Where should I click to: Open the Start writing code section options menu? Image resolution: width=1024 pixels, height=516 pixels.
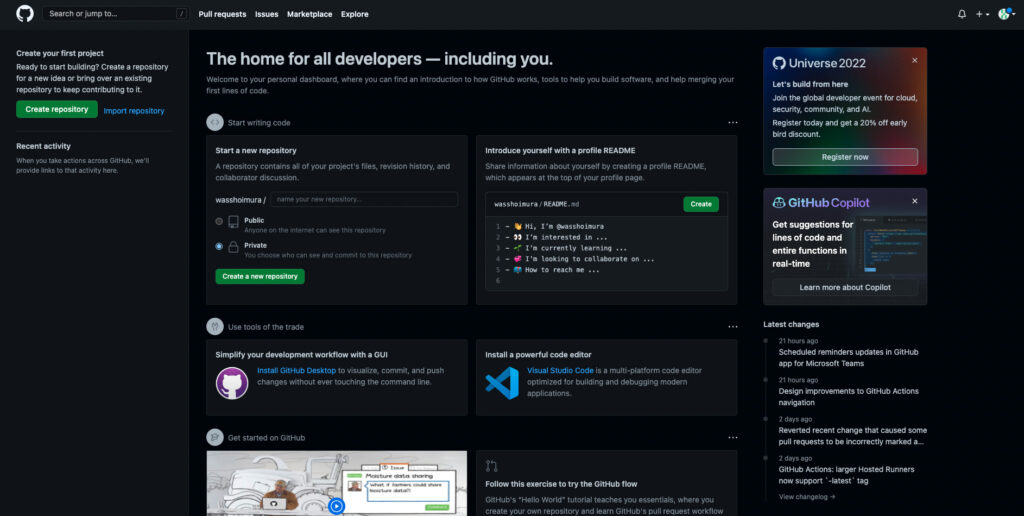click(733, 123)
